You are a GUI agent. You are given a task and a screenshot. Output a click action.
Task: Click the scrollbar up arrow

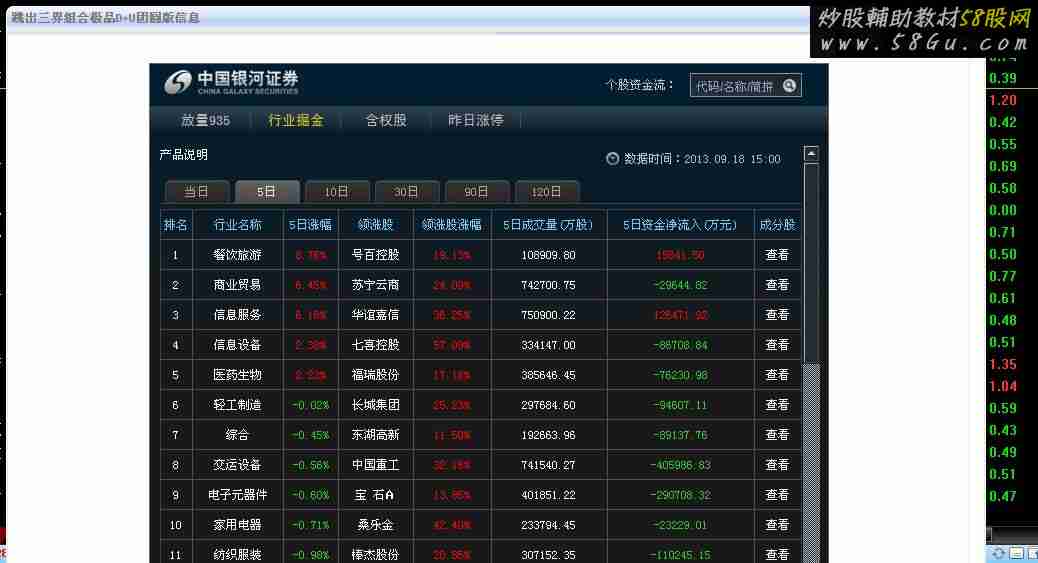tap(811, 154)
